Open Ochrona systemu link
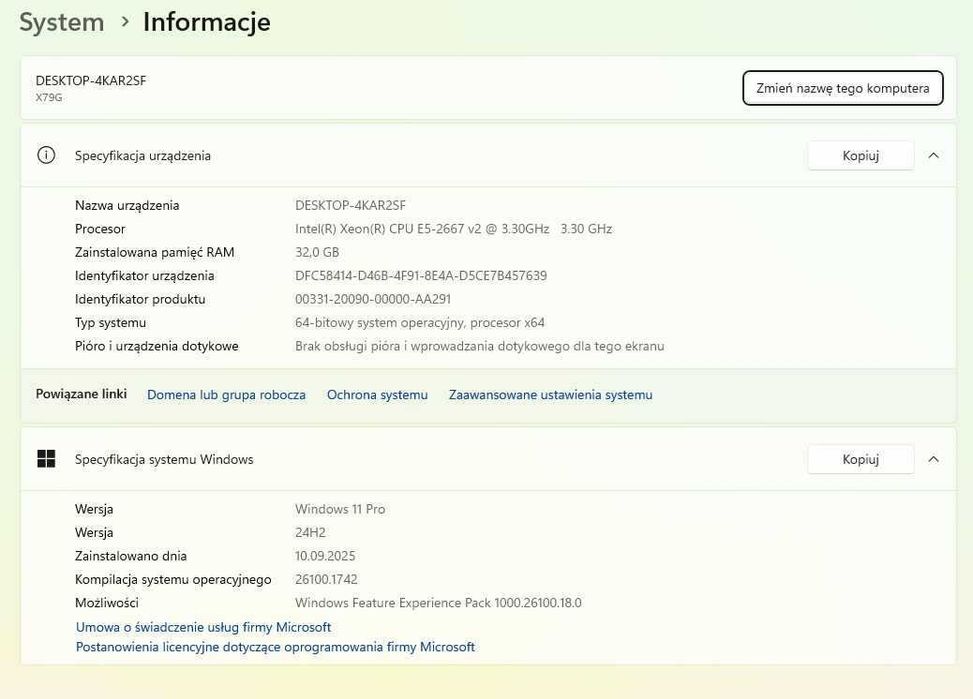Viewport: 973px width, 699px height. click(377, 395)
